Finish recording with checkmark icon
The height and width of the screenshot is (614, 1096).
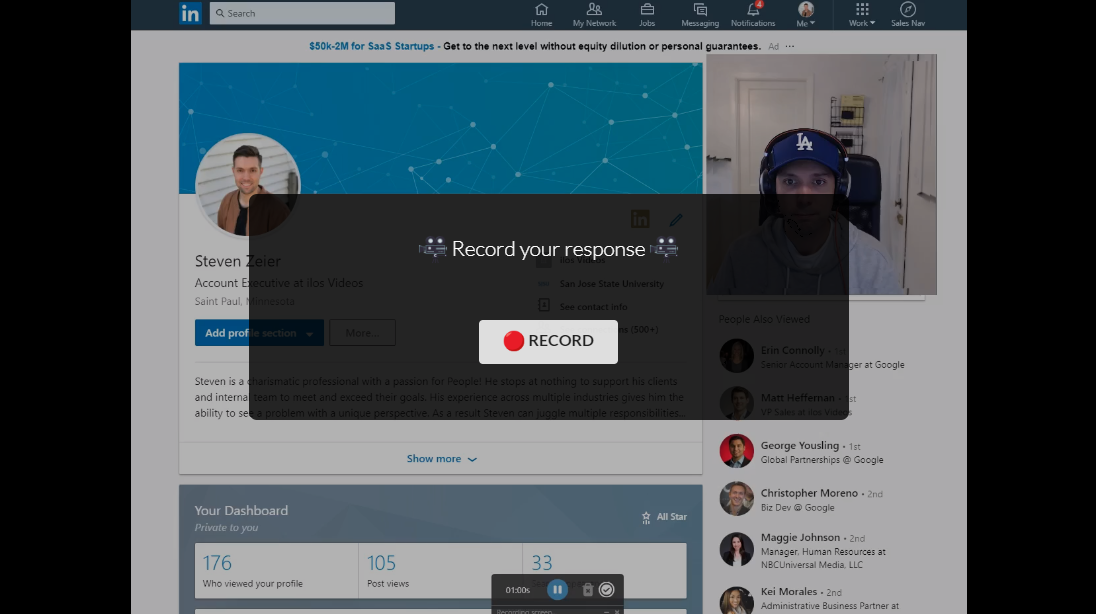coord(607,590)
